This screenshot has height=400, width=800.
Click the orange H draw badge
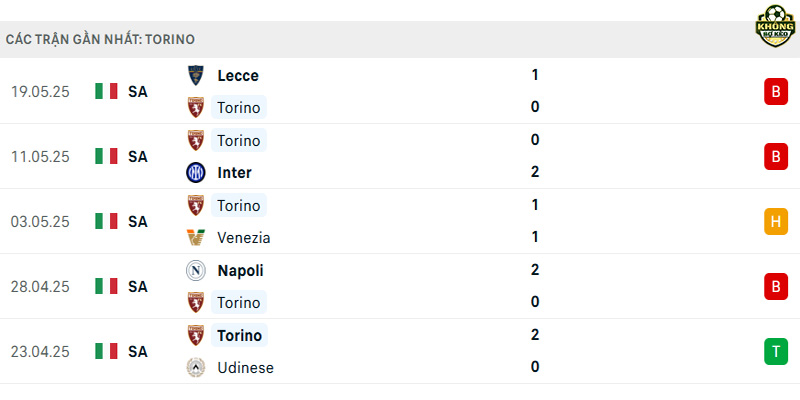(x=776, y=221)
